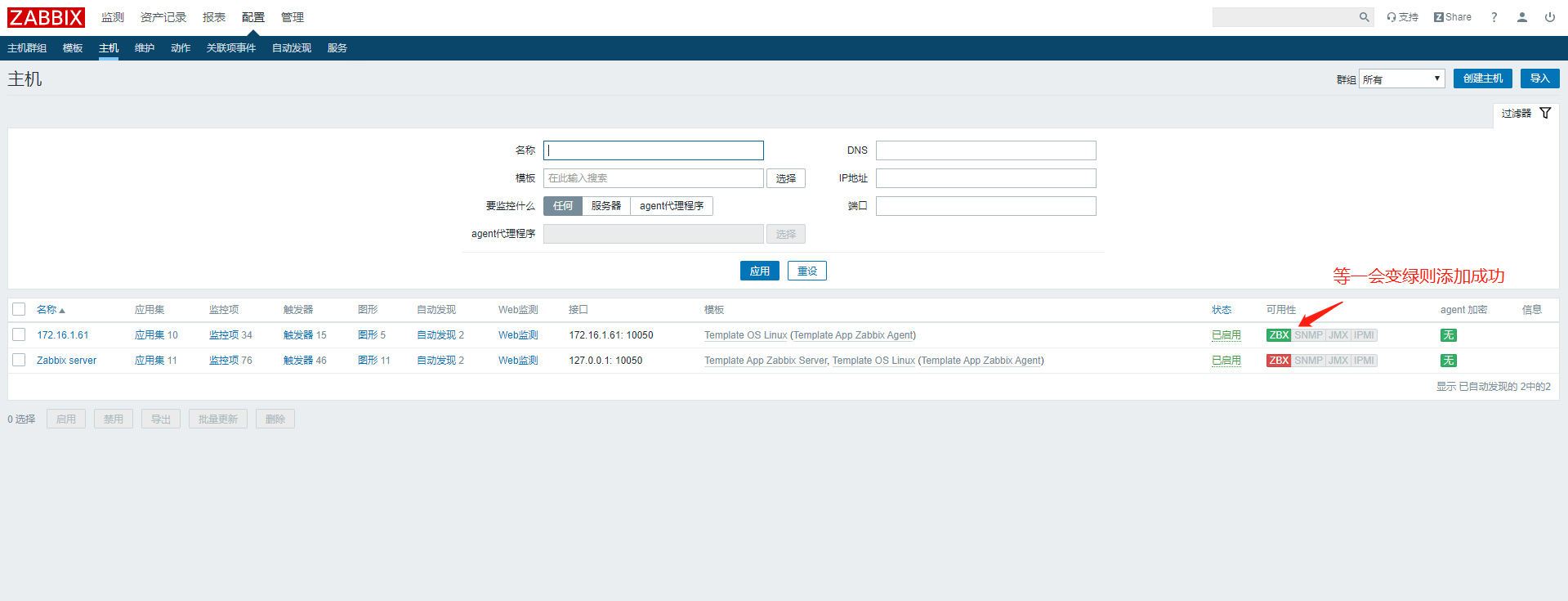Click JMX badge in 172.16.1.61 row
1568x601 pixels.
tap(1338, 335)
